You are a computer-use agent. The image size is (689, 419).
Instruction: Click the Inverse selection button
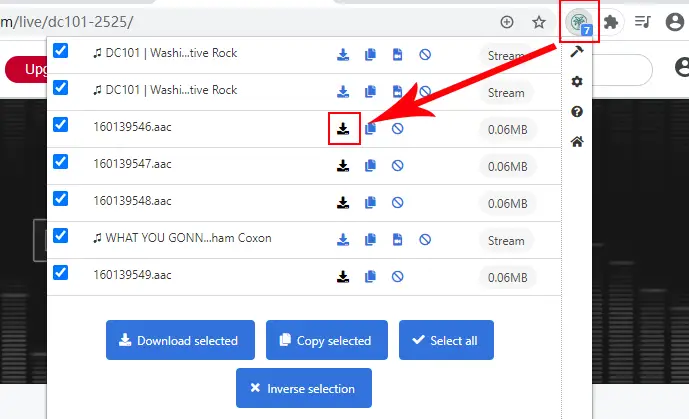303,388
